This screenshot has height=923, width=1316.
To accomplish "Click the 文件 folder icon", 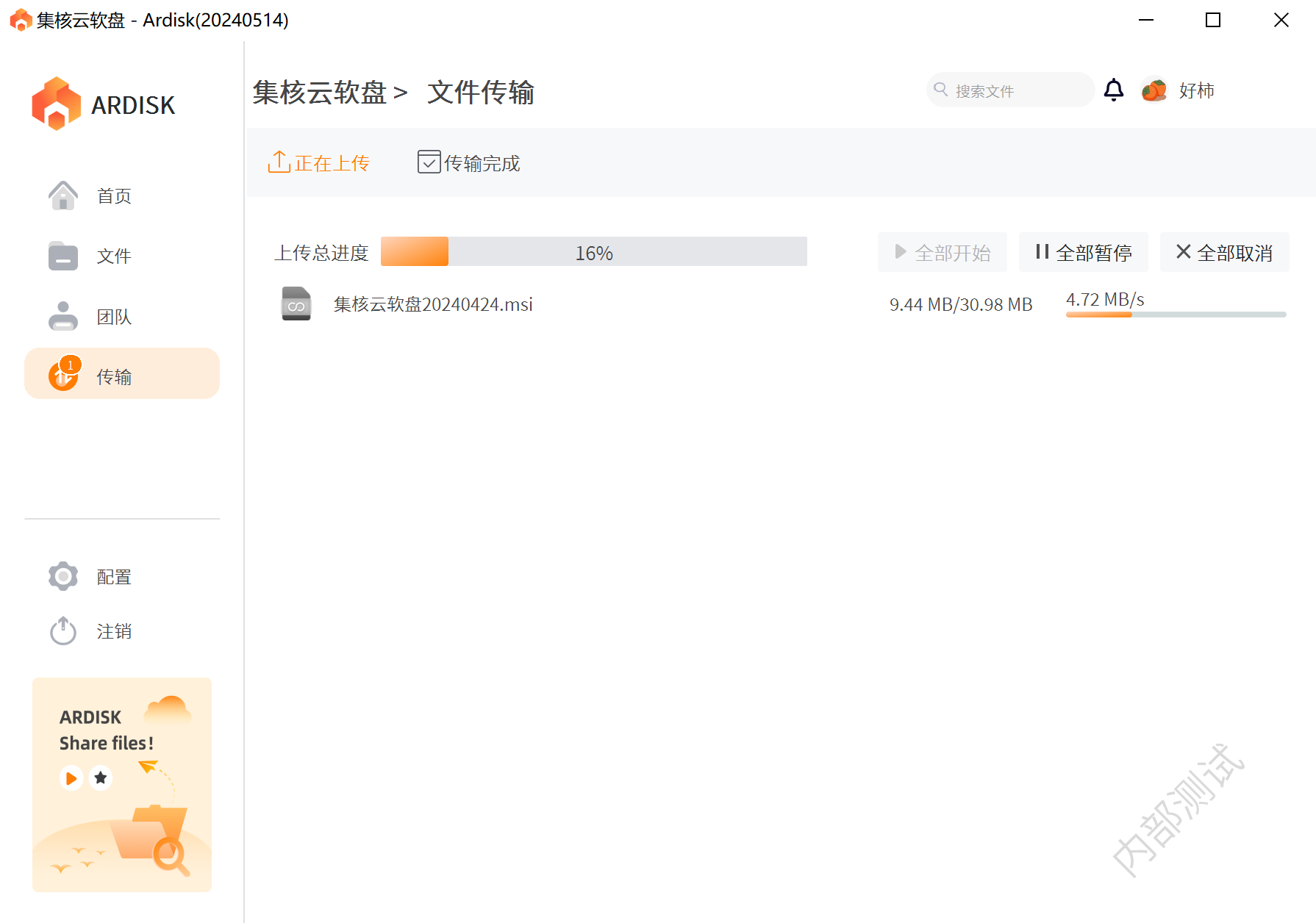I will (x=63, y=256).
